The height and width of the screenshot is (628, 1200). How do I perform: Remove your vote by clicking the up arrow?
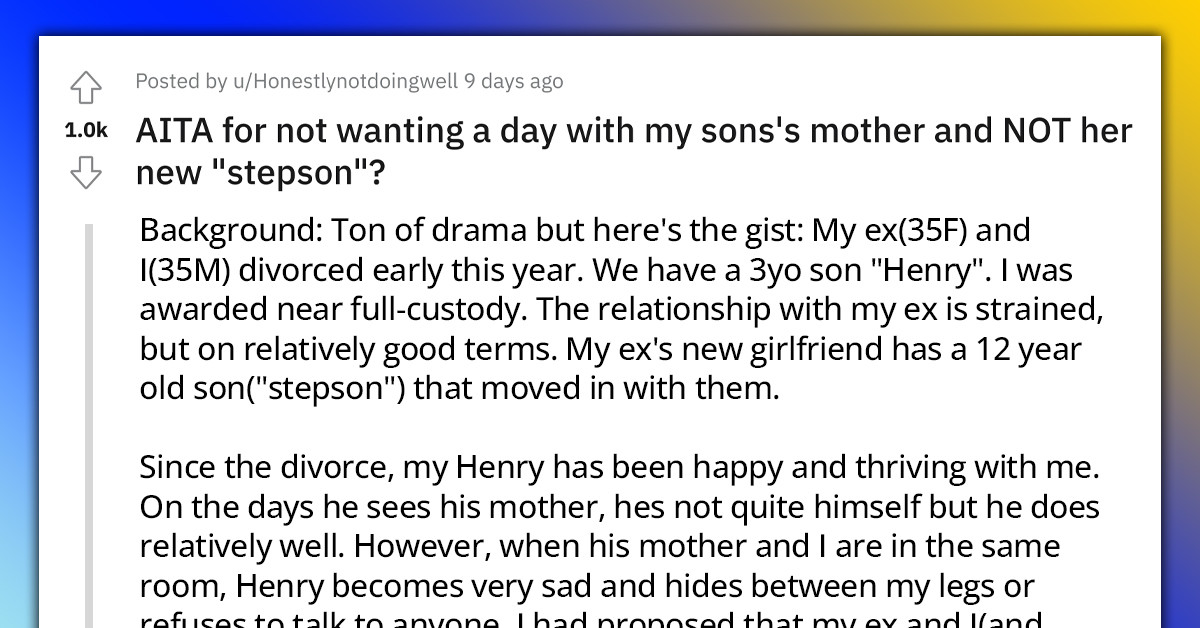[x=86, y=88]
